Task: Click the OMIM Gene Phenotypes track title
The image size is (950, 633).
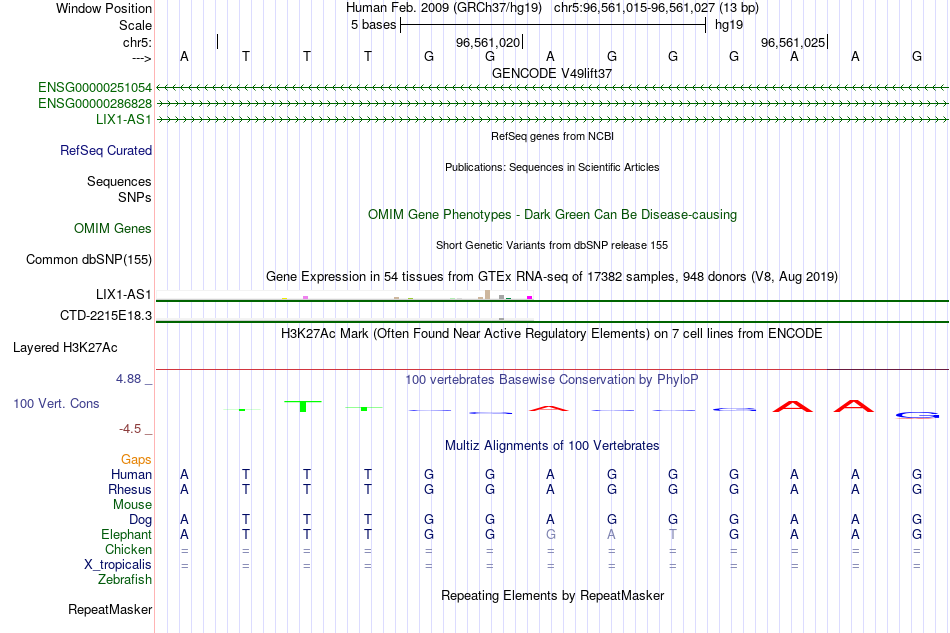Action: (x=552, y=214)
